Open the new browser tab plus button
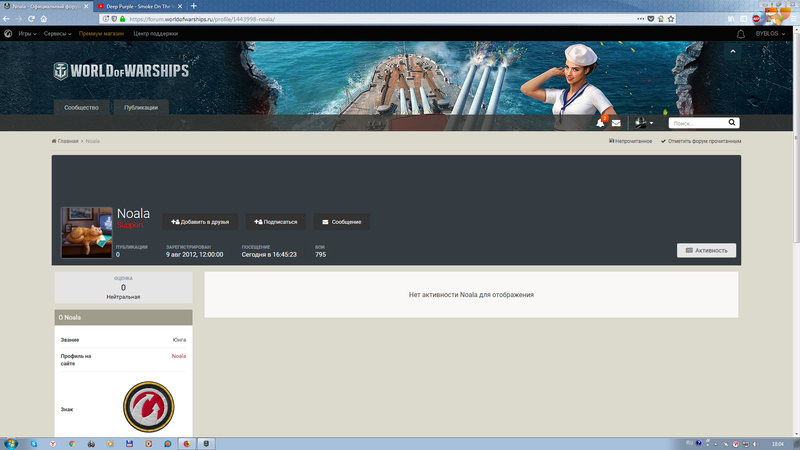Viewport: 800px width, 450px height. pyautogui.click(x=194, y=6)
